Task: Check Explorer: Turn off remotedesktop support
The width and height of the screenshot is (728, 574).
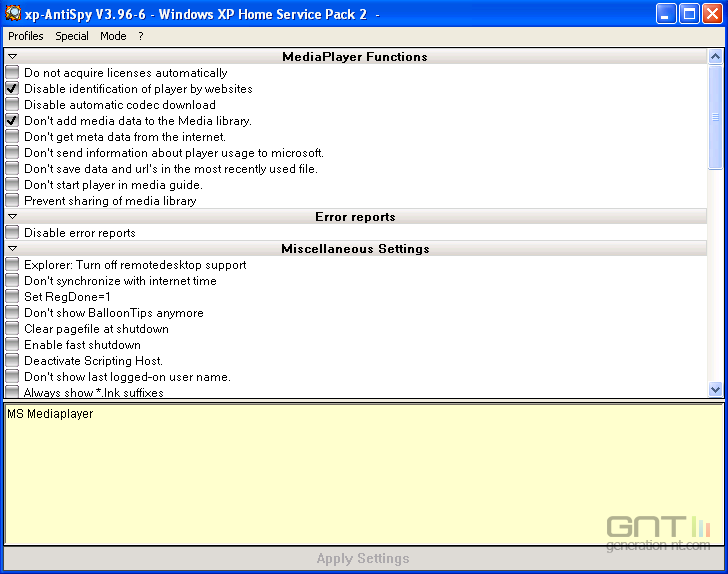Action: click(12, 264)
